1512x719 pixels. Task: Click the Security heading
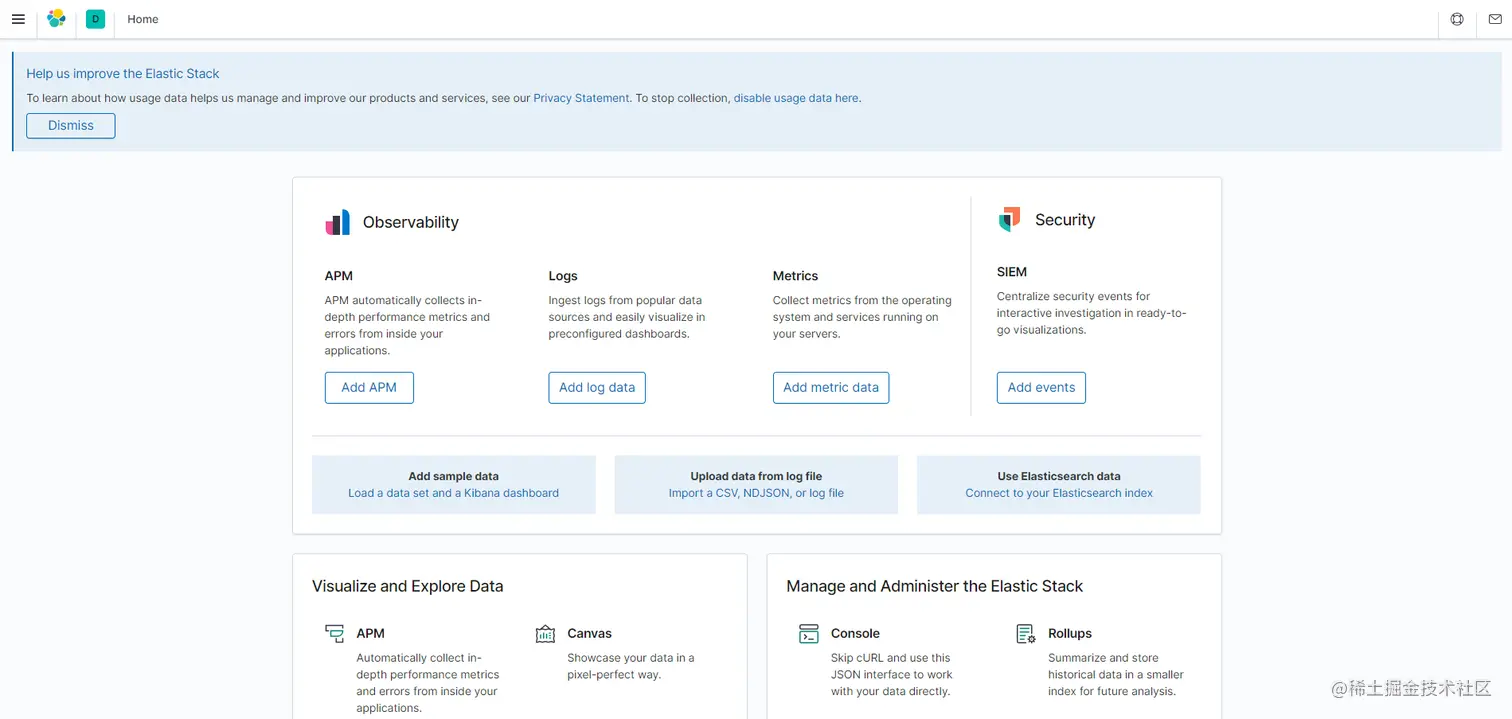tap(1065, 220)
